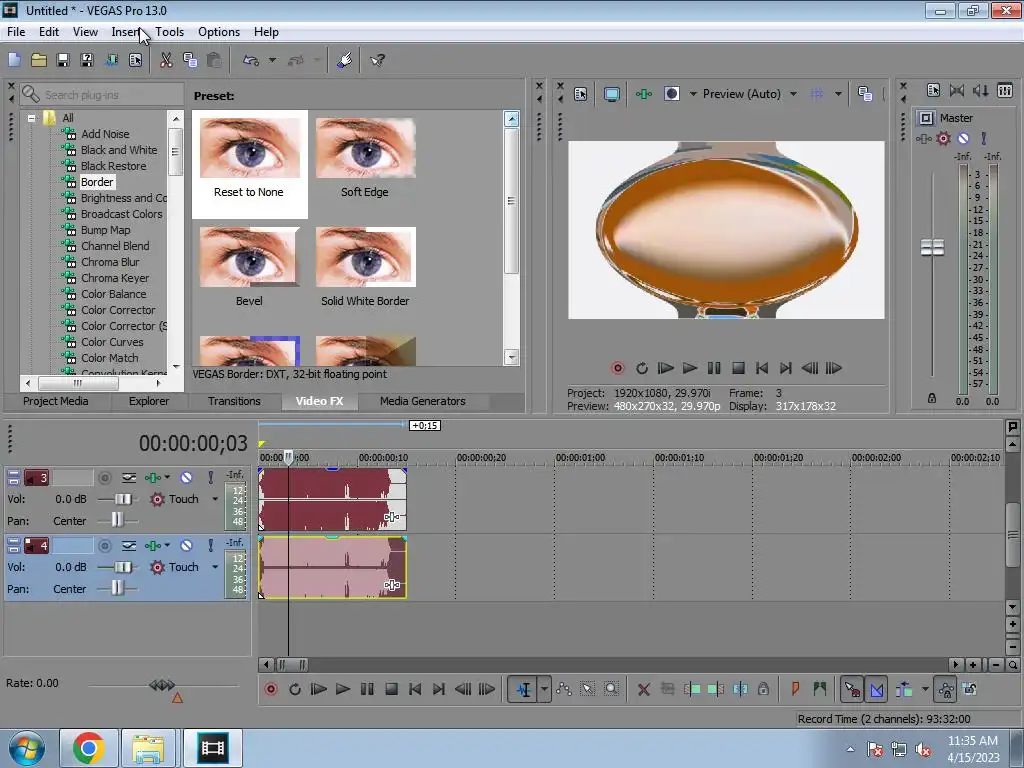Viewport: 1024px width, 768px height.
Task: Choose the Bevel preset thumbnail
Action: [x=249, y=257]
